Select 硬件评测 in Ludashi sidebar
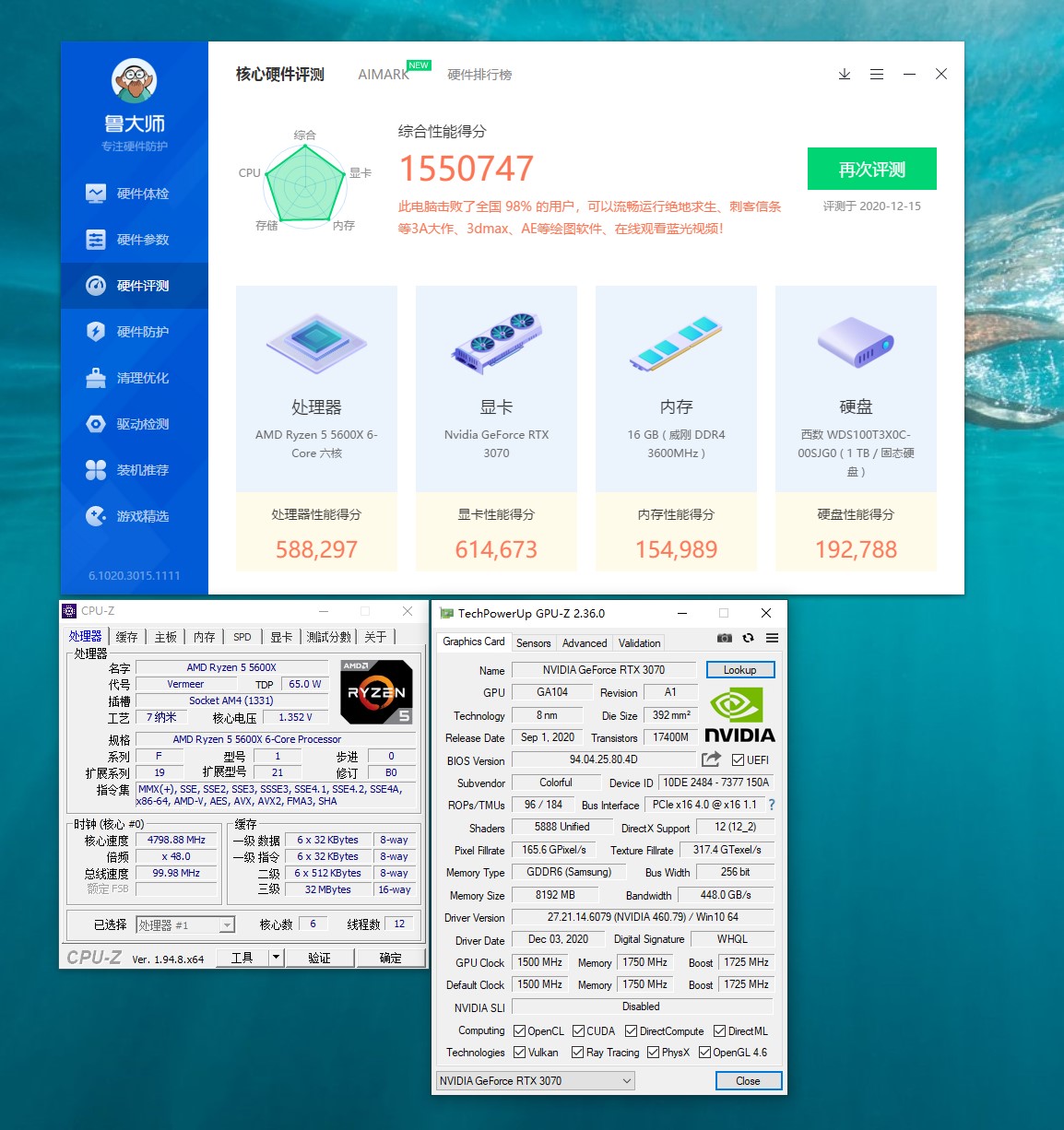 [x=135, y=286]
